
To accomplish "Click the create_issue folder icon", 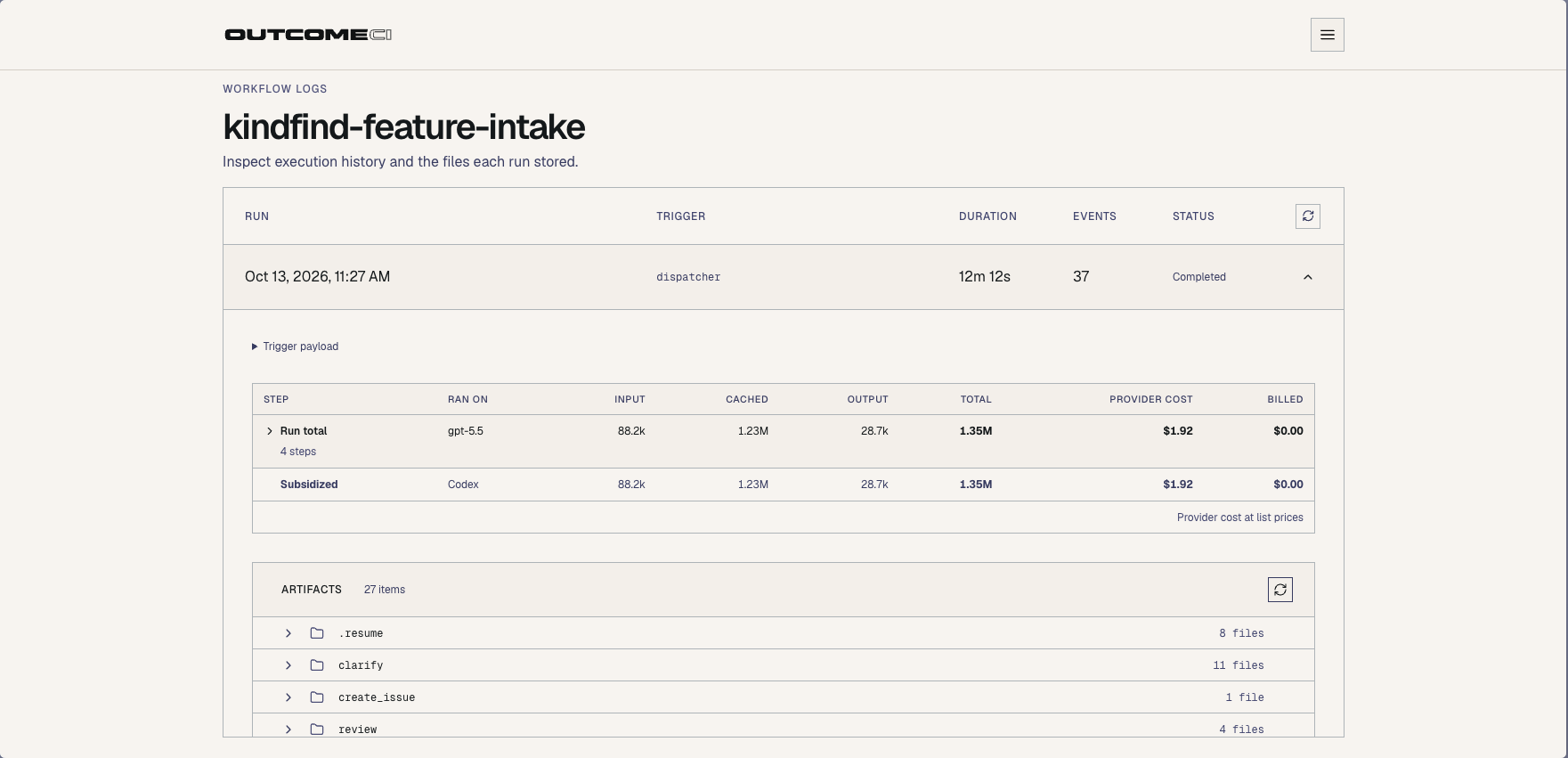I will (x=317, y=697).
